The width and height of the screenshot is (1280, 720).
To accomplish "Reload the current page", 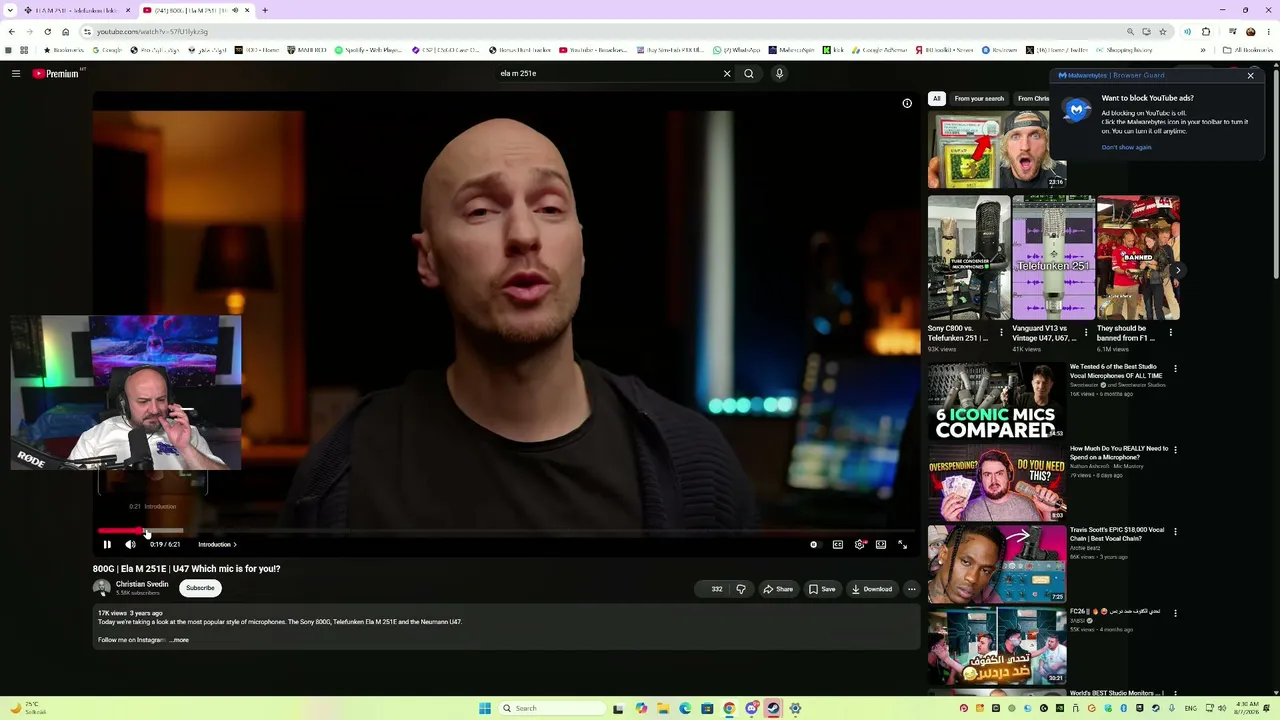I will click(x=47, y=32).
